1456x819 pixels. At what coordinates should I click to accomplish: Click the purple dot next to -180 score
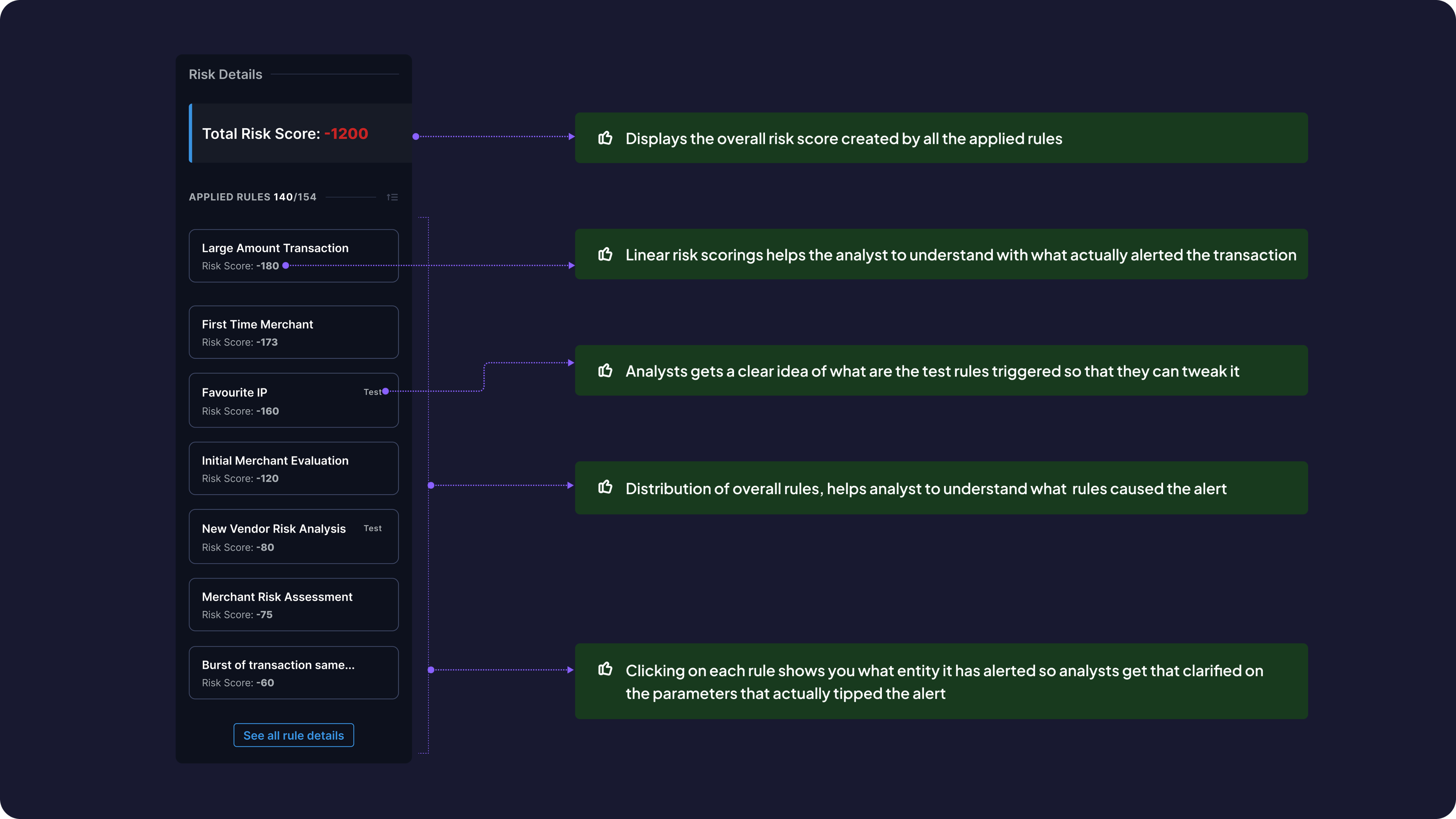pyautogui.click(x=285, y=266)
